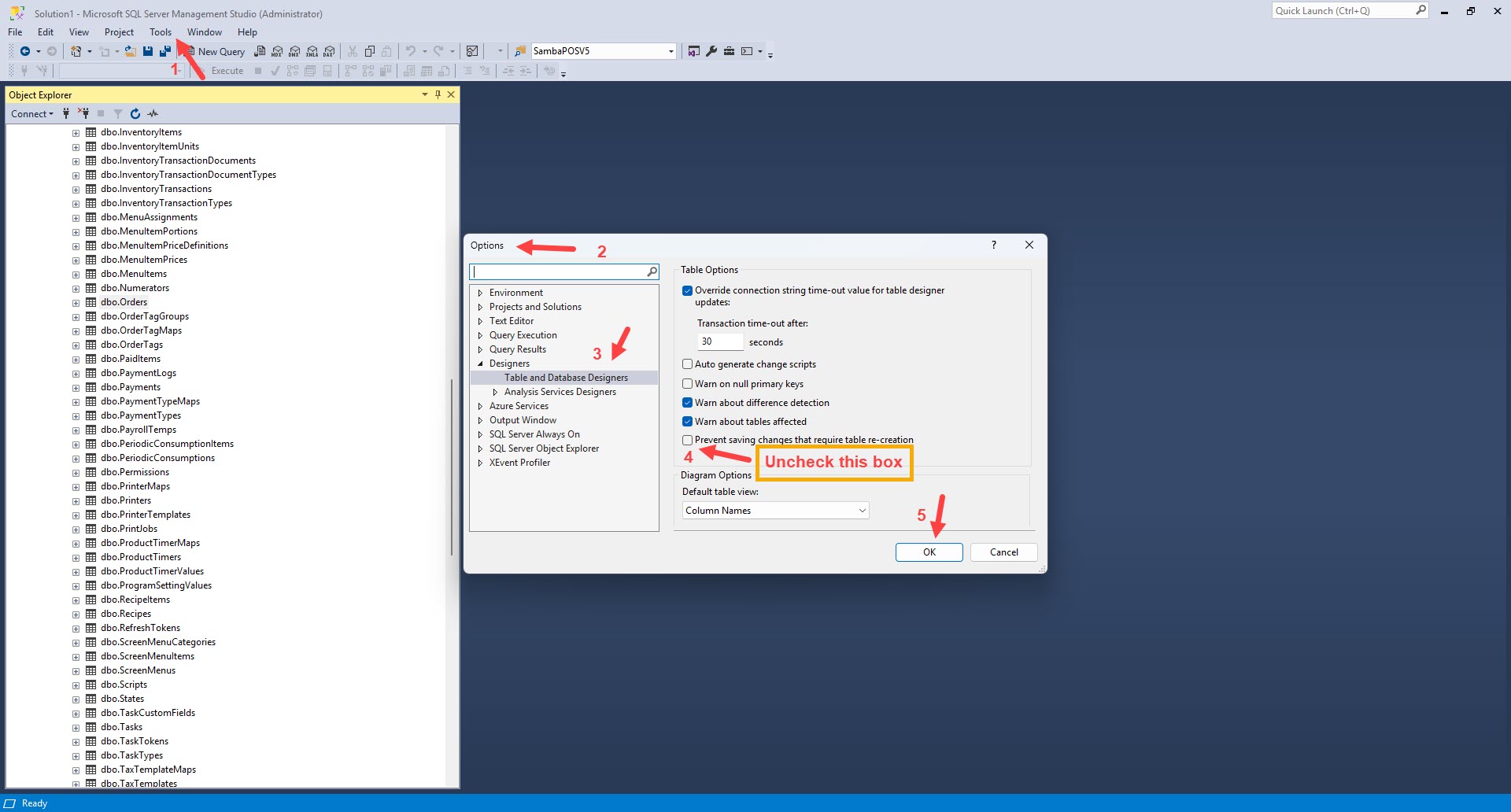Enable Warn on null primary keys
Screen dimensions: 1511x812
[687, 384]
